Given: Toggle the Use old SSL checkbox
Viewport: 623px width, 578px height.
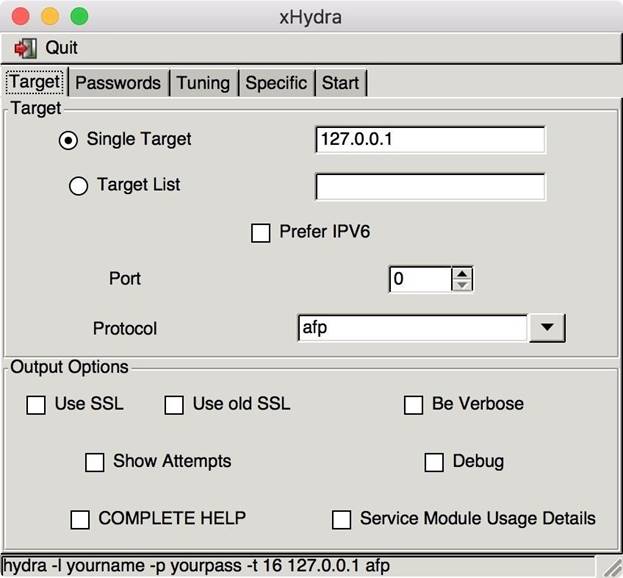Looking at the screenshot, I should (x=174, y=405).
